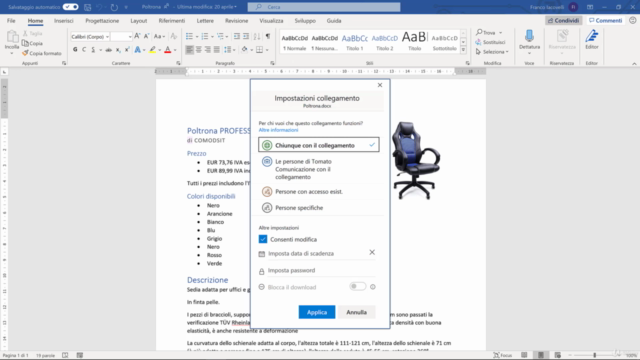Decrease the font size

147,36
